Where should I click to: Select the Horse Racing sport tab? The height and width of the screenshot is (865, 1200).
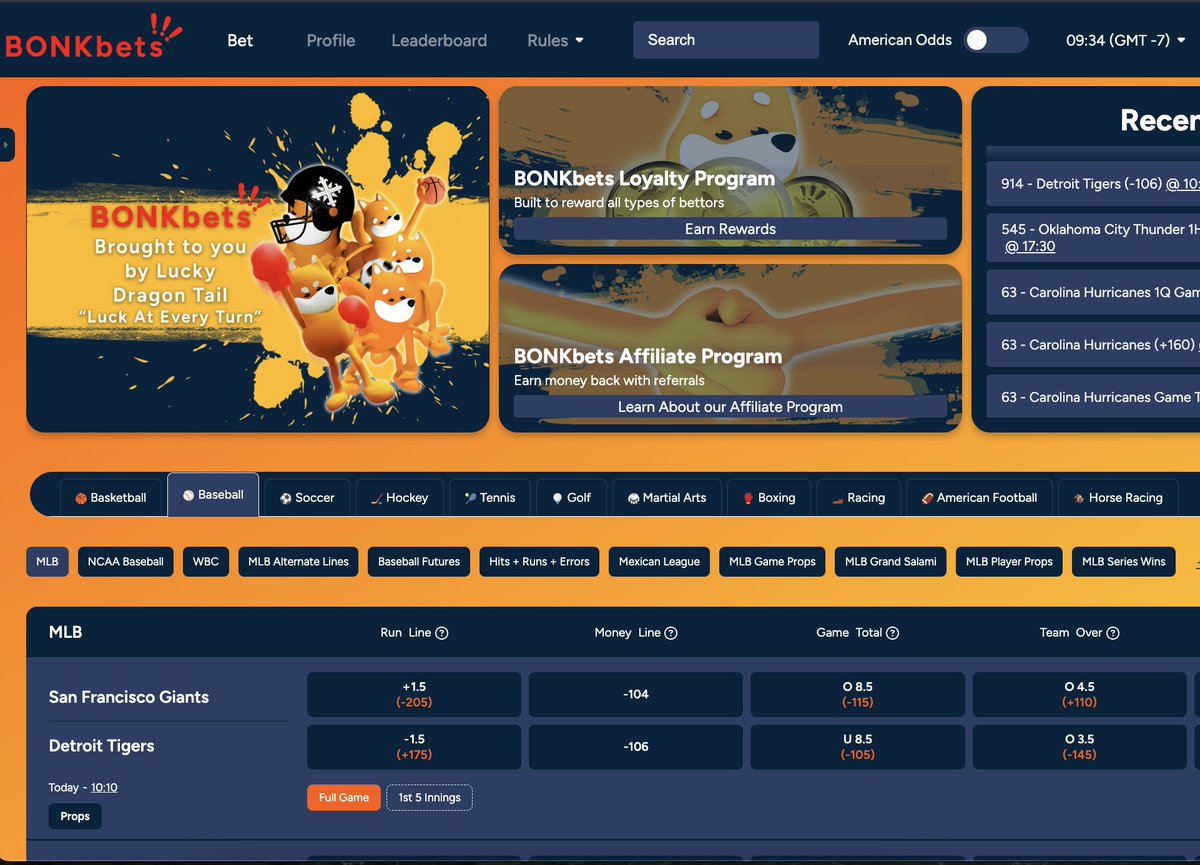1118,497
